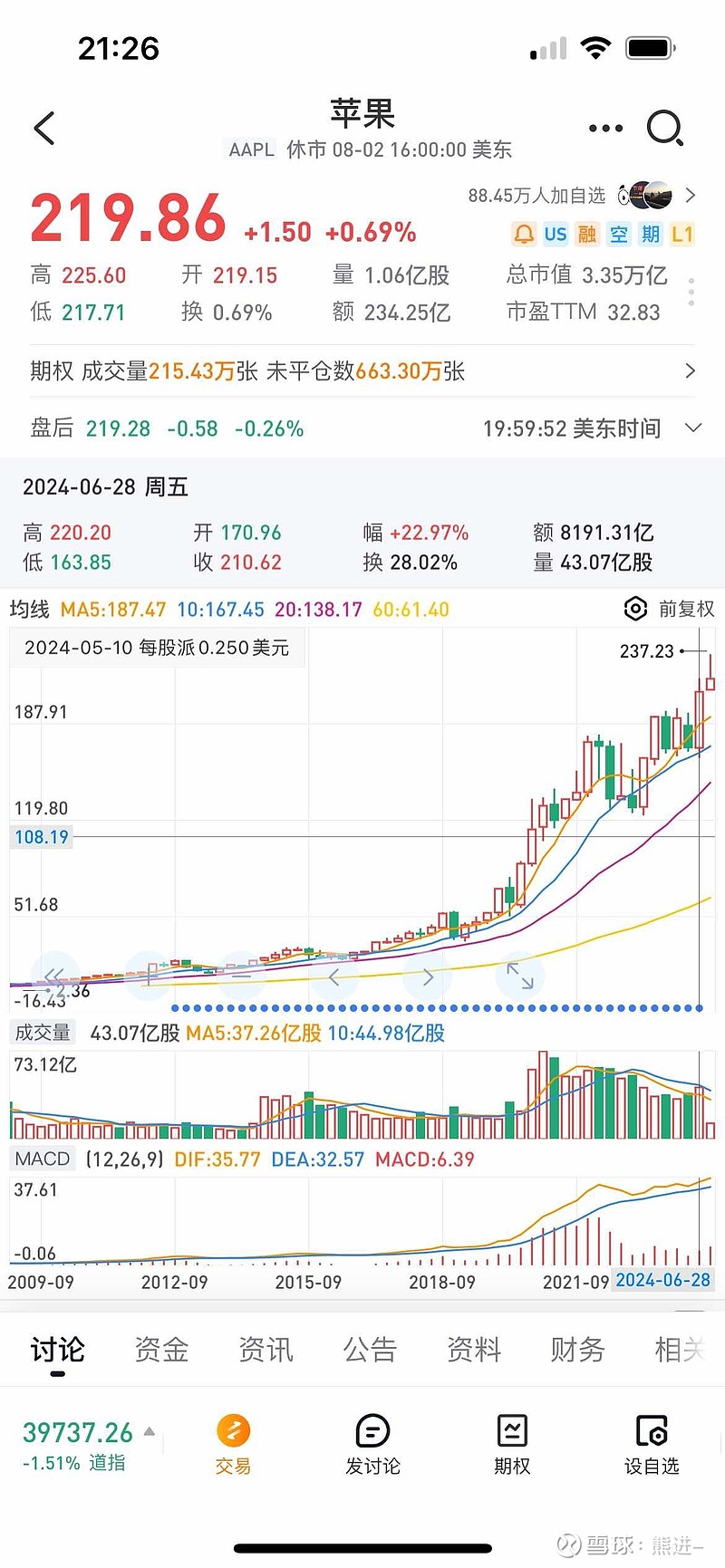Expand the chart to fullscreen

pyautogui.click(x=520, y=976)
